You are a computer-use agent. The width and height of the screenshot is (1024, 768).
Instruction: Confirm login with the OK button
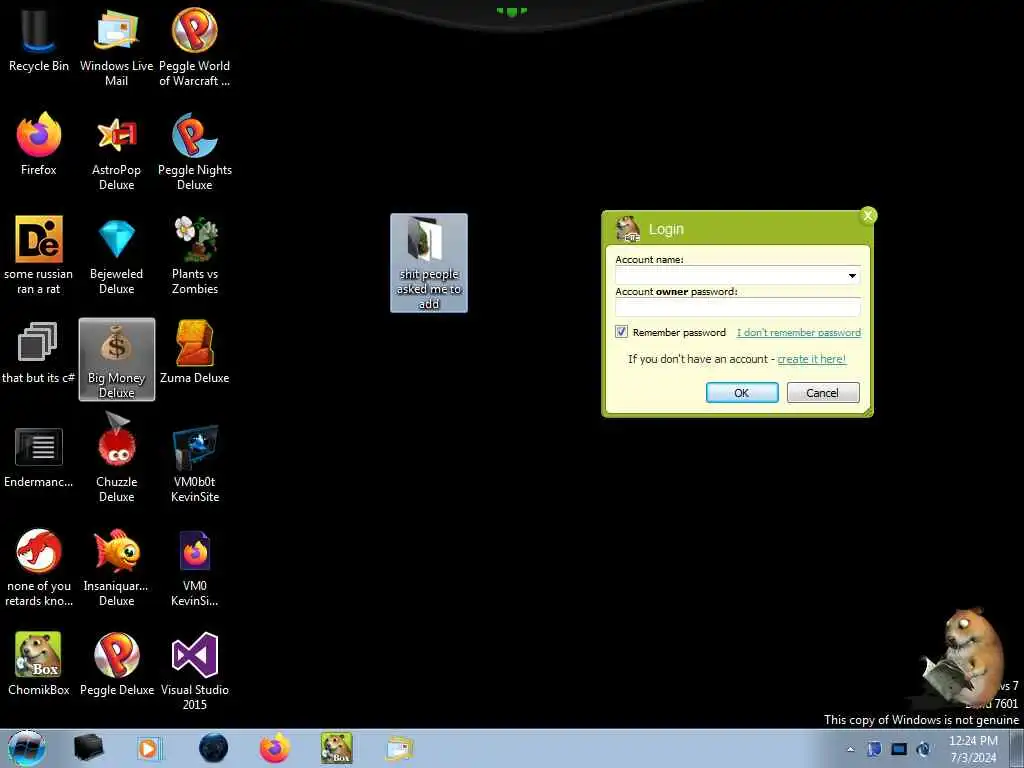coord(742,392)
